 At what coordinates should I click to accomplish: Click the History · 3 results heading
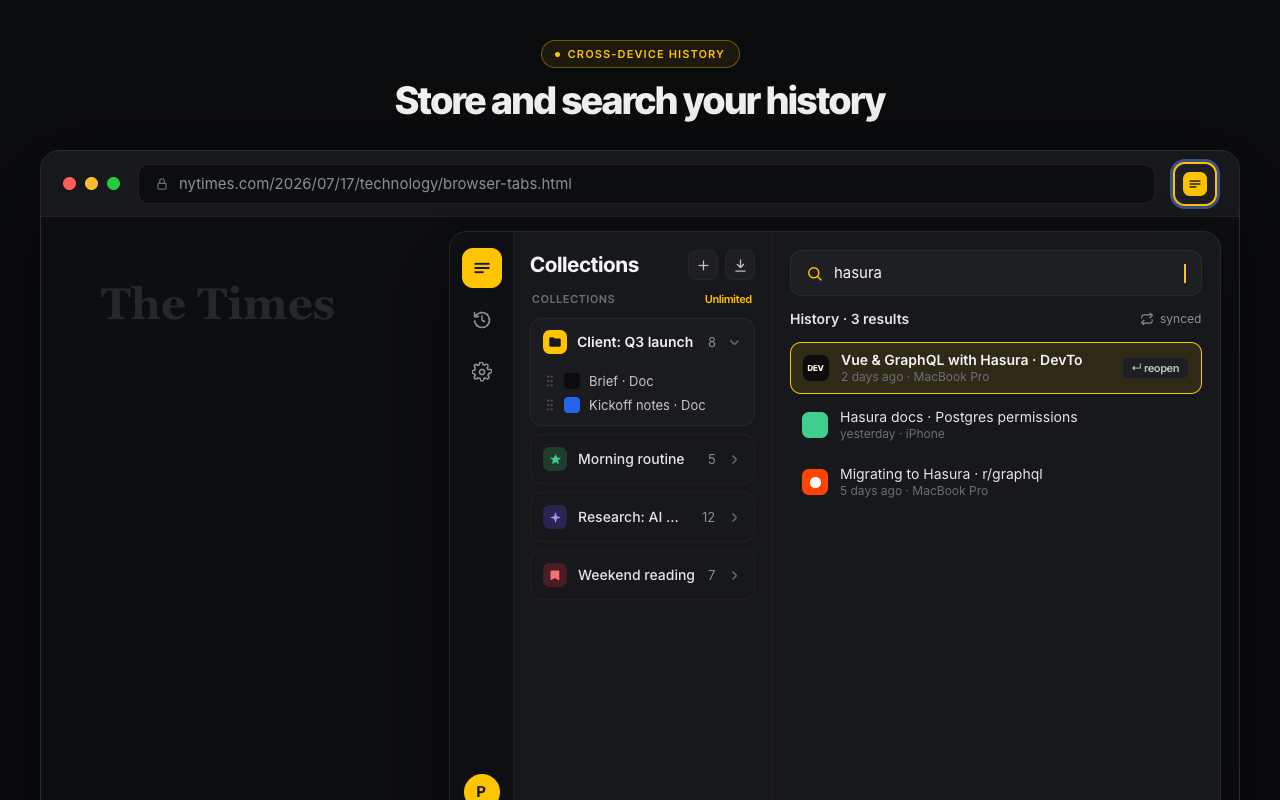[x=849, y=319]
